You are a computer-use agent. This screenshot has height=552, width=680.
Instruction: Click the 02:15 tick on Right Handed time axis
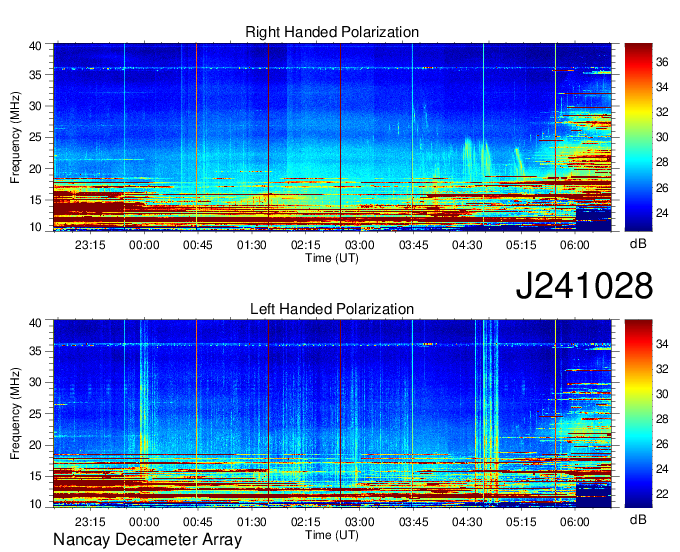pyautogui.click(x=306, y=245)
